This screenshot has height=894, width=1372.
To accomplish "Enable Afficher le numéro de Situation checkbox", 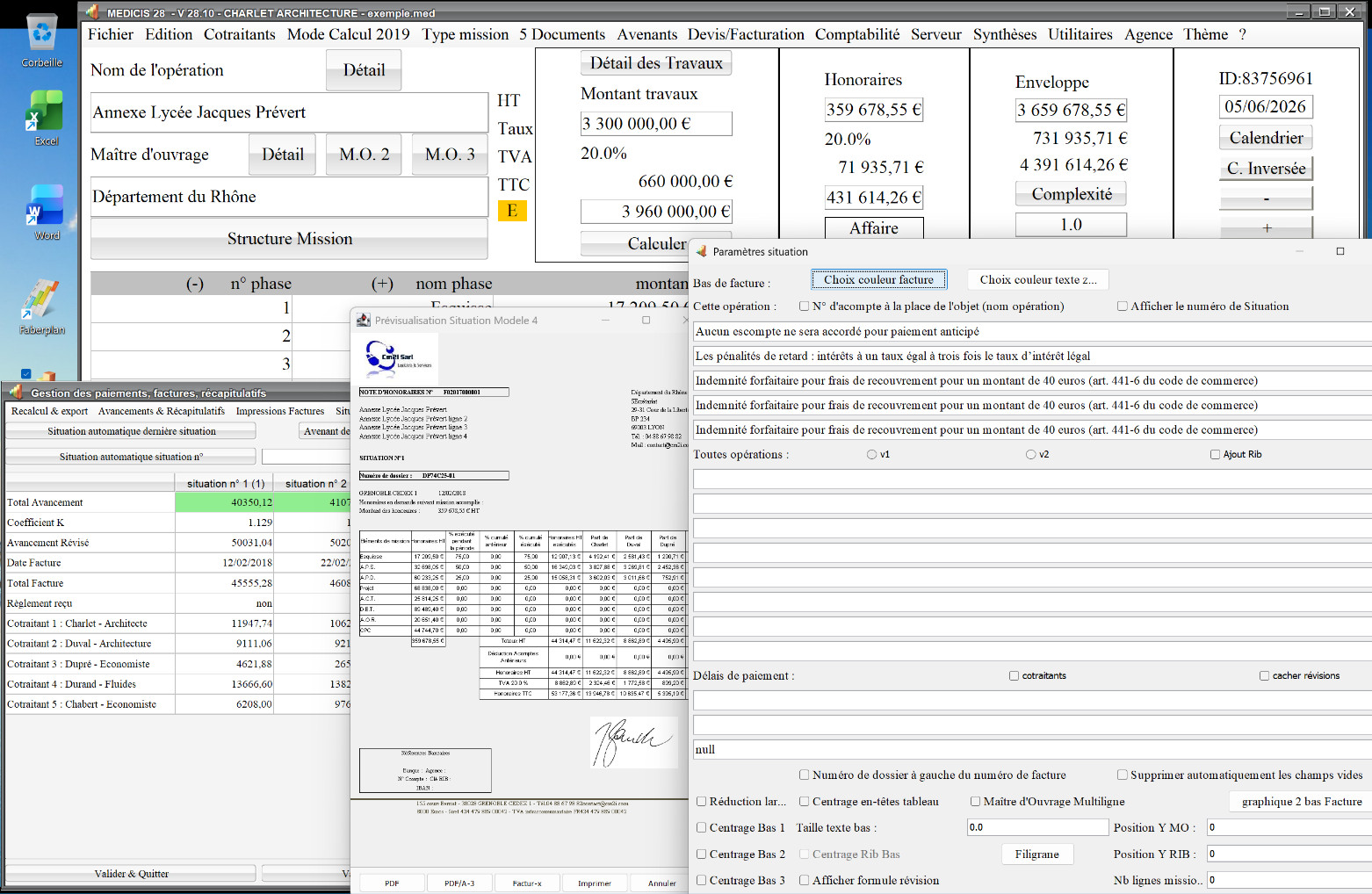I will click(x=1123, y=306).
